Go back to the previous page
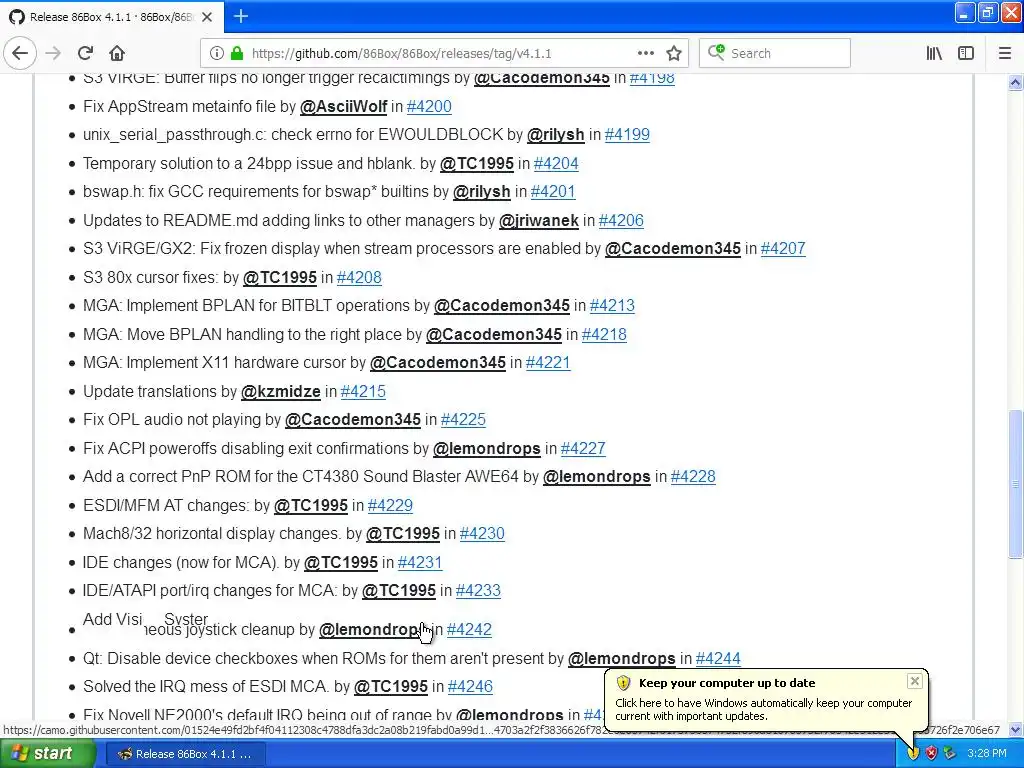 (x=20, y=53)
